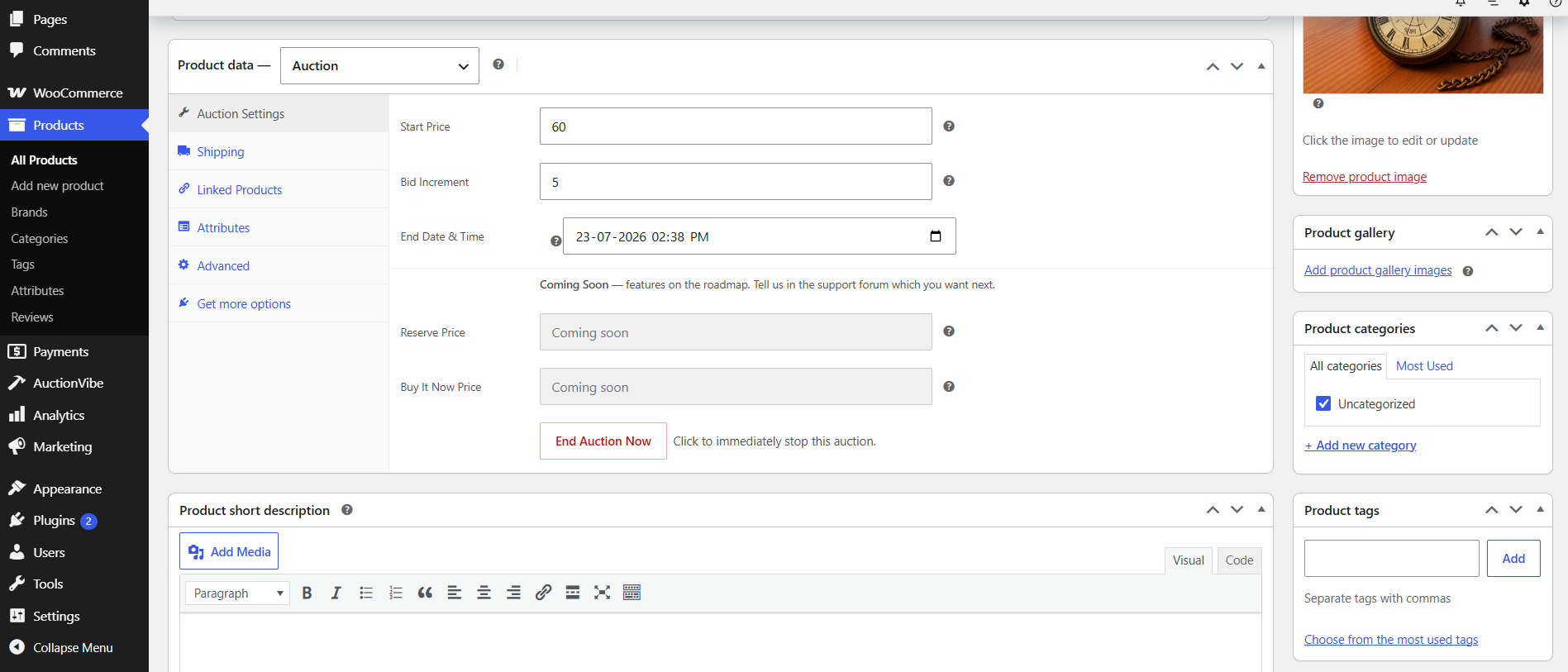
Task: Open the Paragraph format dropdown
Action: (x=237, y=593)
